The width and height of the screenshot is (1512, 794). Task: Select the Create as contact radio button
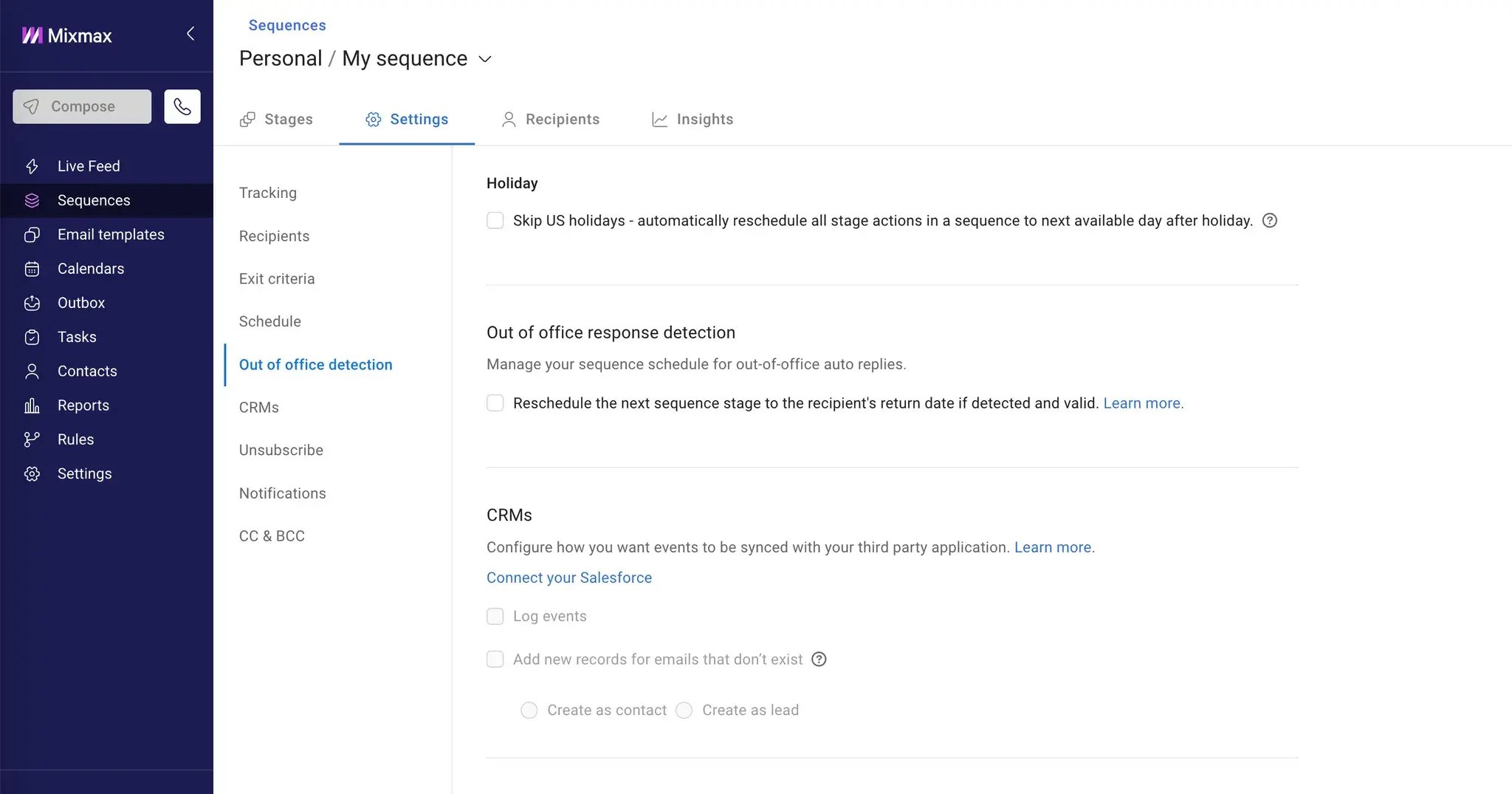coord(529,711)
